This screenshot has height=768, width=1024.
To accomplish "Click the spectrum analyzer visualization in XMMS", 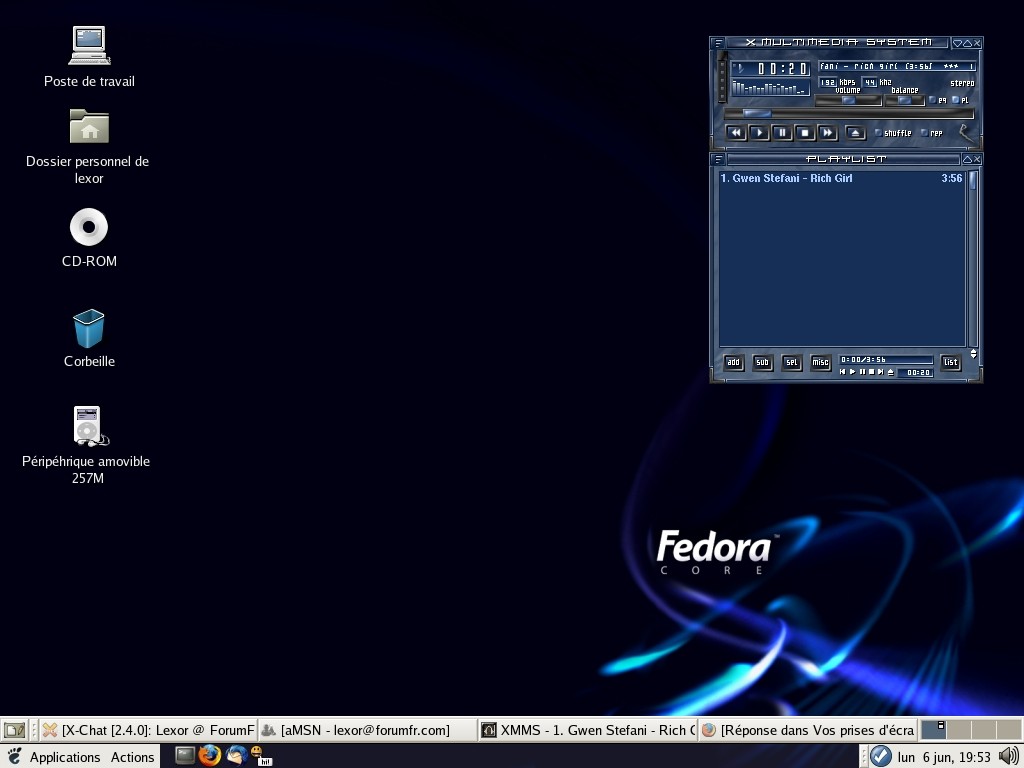I will [x=771, y=88].
